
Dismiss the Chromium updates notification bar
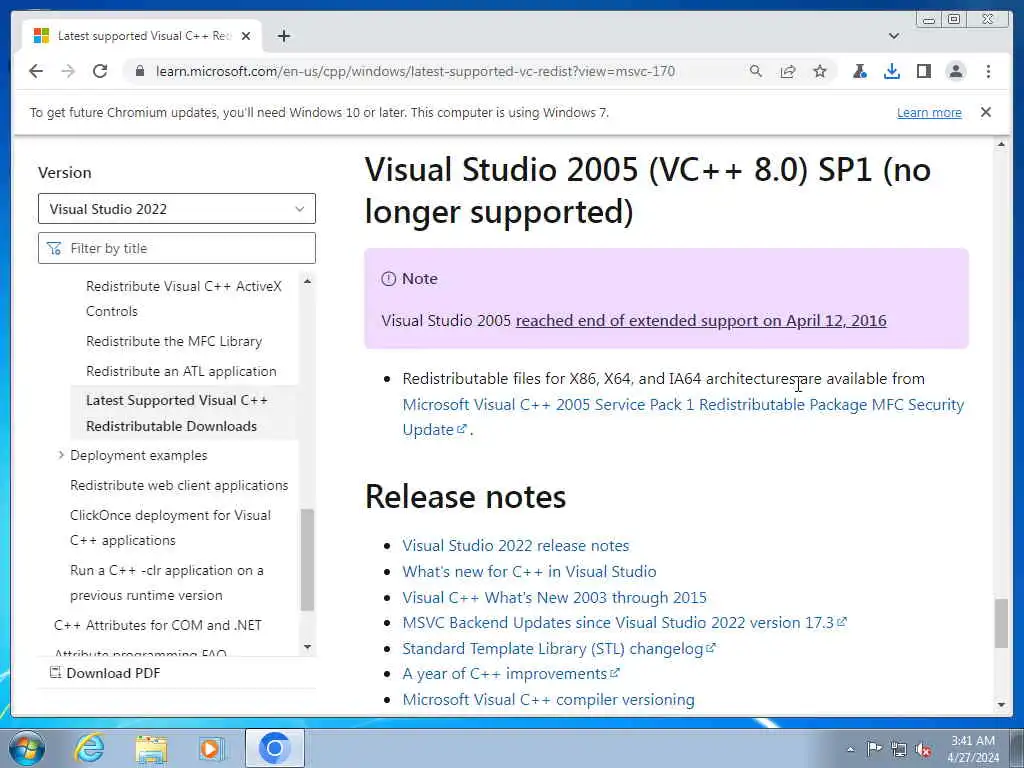(986, 112)
